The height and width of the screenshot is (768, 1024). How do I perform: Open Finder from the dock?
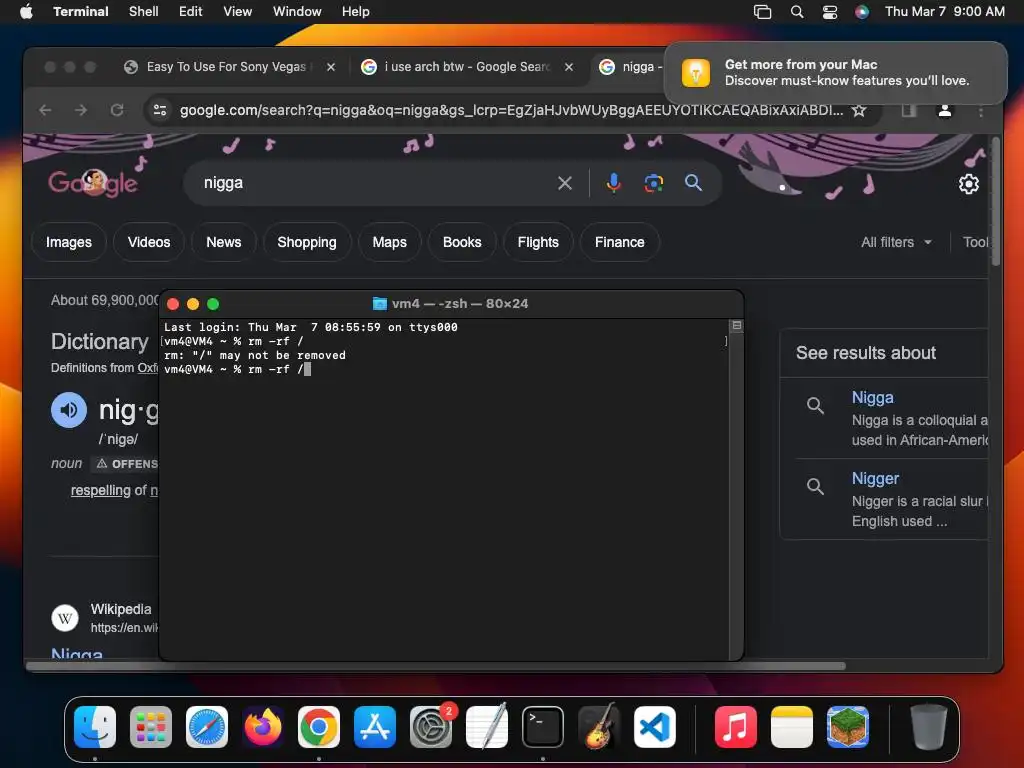[x=95, y=727]
